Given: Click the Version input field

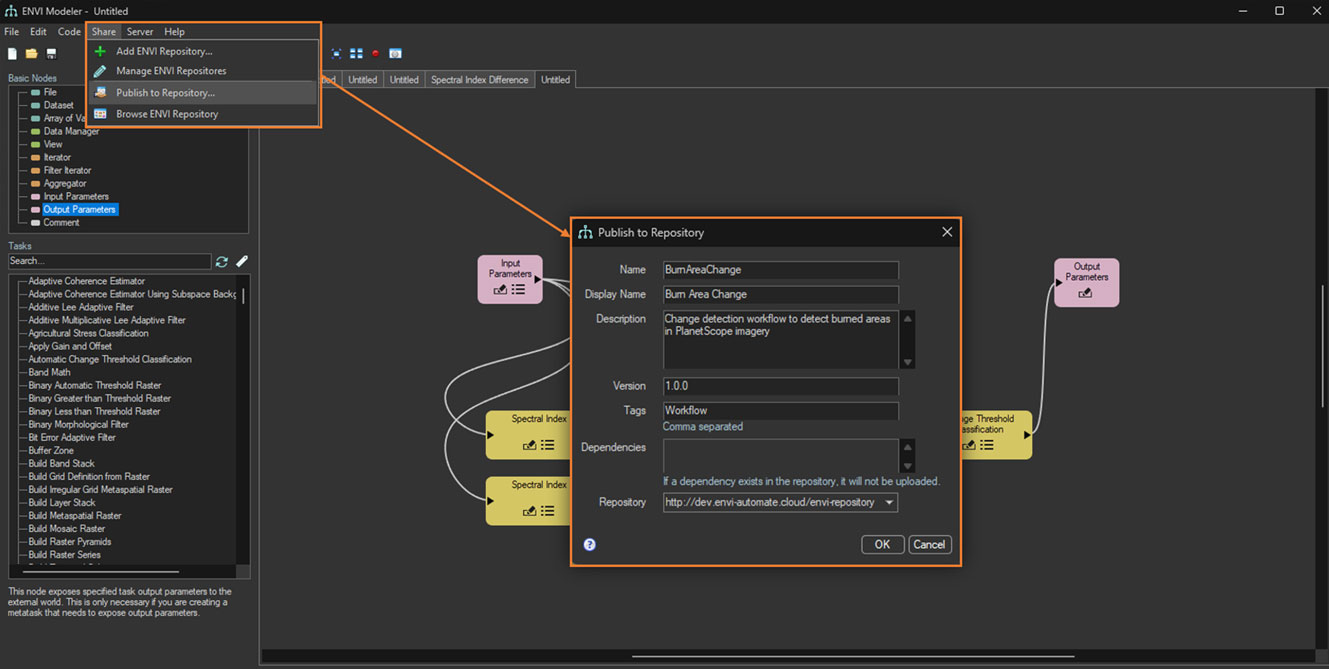Looking at the screenshot, I should click(x=780, y=386).
